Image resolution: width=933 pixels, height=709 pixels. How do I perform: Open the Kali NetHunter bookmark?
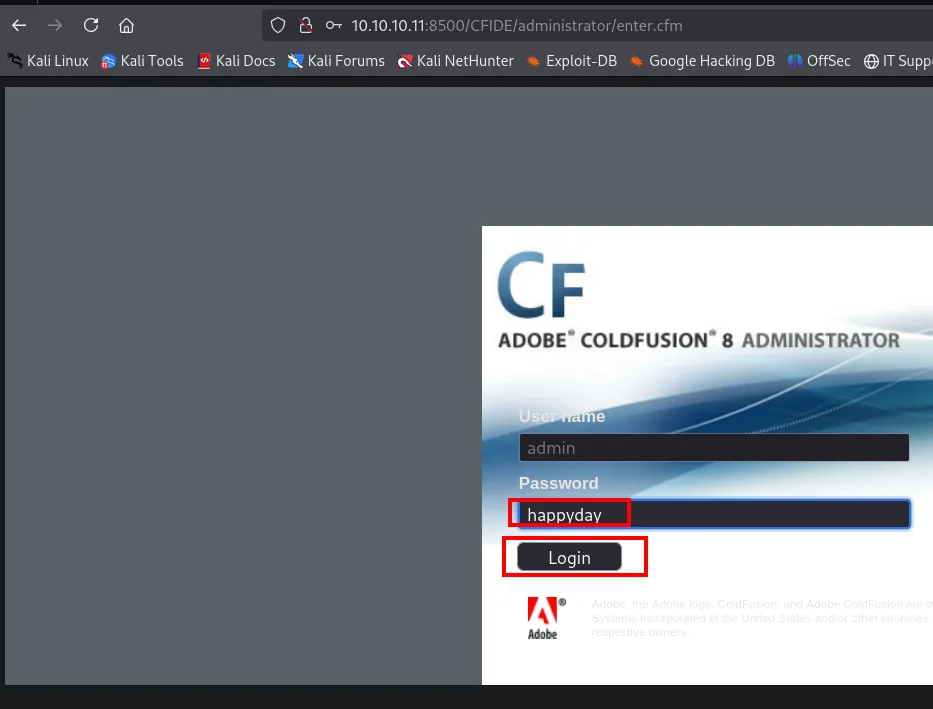[x=455, y=61]
